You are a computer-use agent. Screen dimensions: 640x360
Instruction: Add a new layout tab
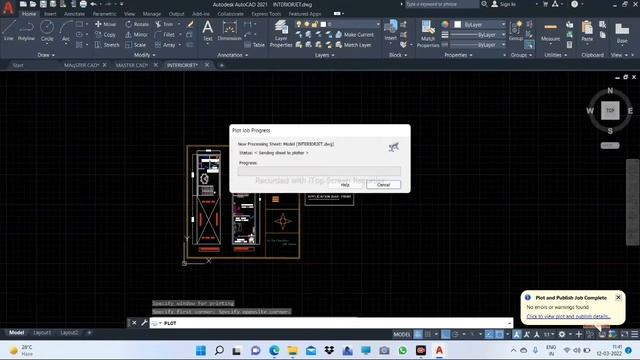pos(89,333)
